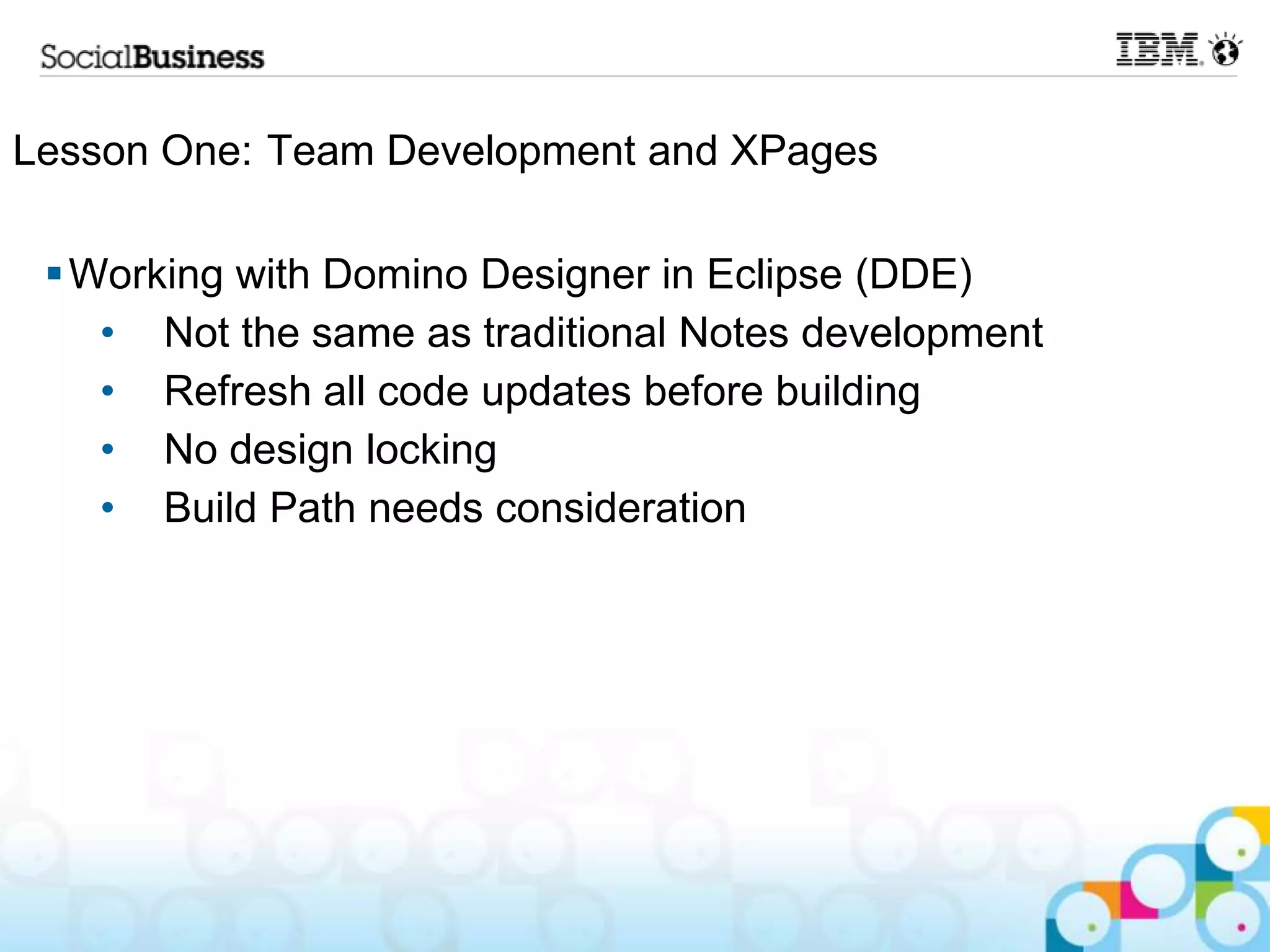The height and width of the screenshot is (952, 1270).
Task: Click 'Refresh all code updates before building'
Action: (542, 392)
